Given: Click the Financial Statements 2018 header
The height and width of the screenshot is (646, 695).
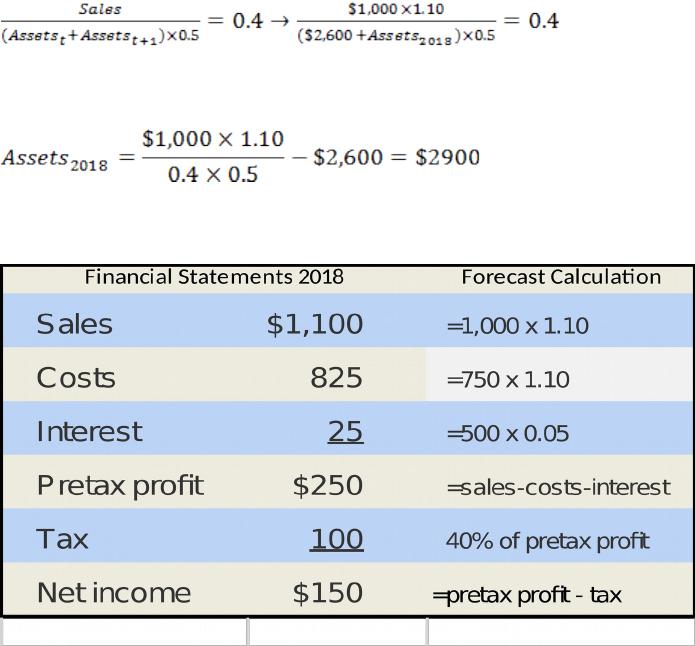Looking at the screenshot, I should coord(214,277).
